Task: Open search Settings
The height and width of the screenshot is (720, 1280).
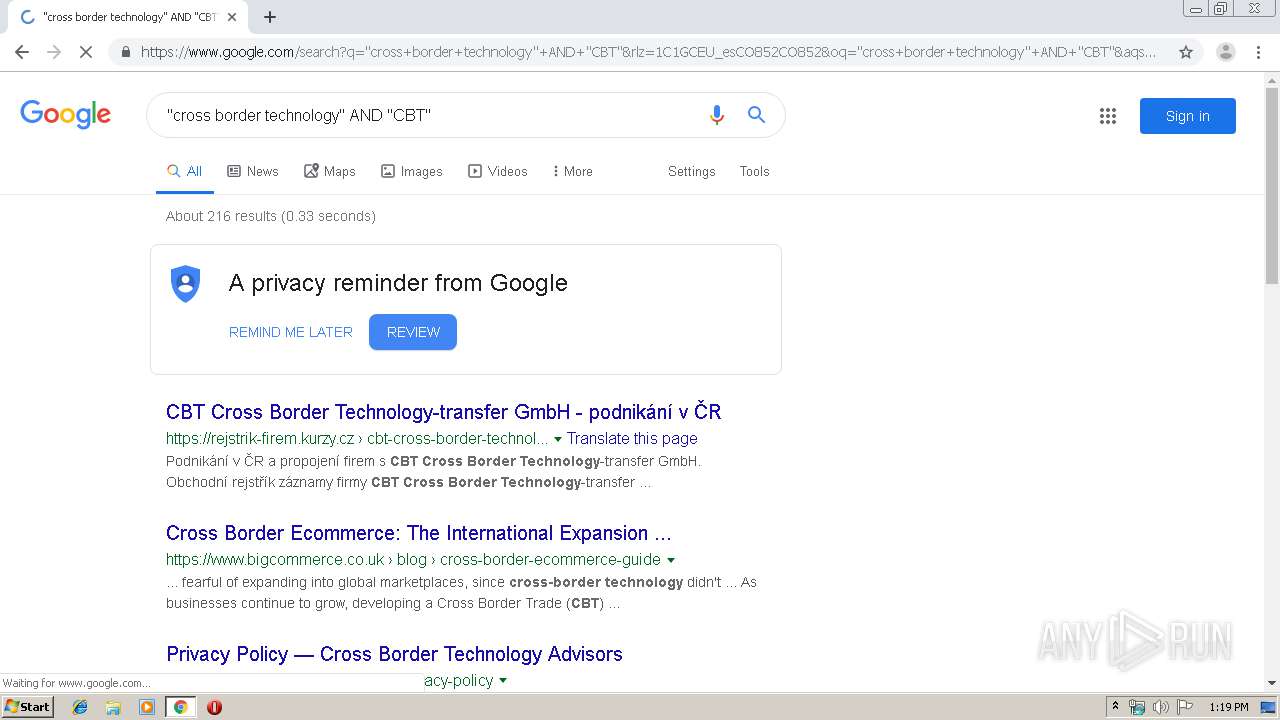Action: point(692,171)
